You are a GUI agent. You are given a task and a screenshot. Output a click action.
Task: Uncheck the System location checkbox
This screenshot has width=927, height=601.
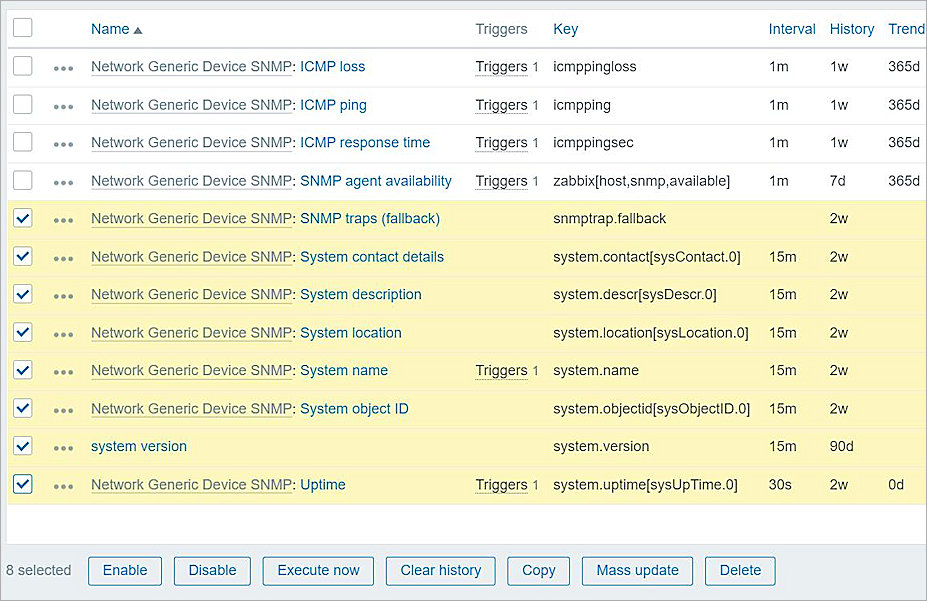click(22, 332)
